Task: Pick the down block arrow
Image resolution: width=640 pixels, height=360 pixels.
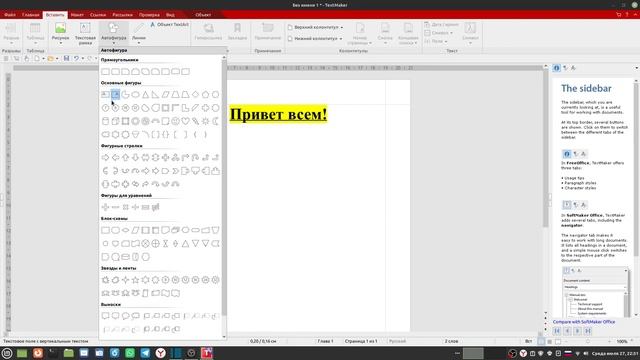Action: click(x=136, y=158)
